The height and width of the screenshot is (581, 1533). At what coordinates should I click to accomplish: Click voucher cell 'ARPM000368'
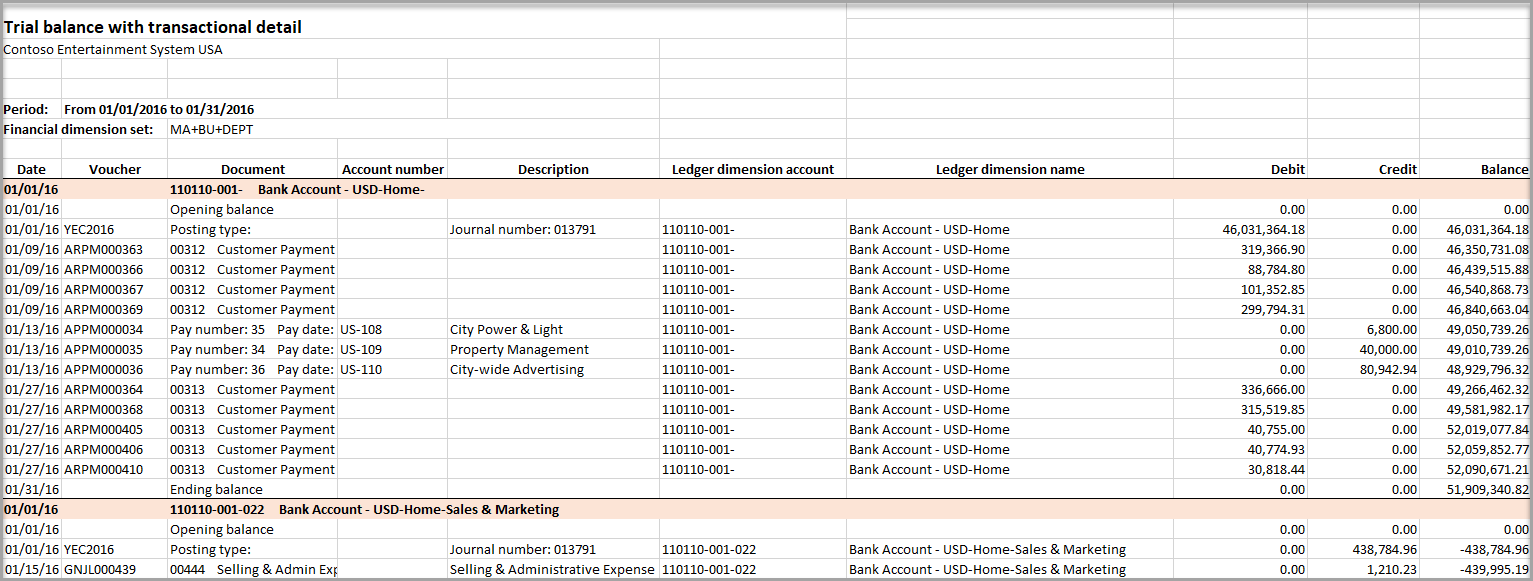tap(103, 409)
